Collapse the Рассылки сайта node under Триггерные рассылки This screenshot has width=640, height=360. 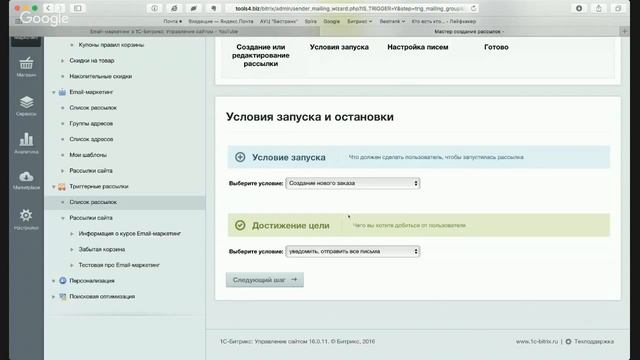pyautogui.click(x=63, y=218)
